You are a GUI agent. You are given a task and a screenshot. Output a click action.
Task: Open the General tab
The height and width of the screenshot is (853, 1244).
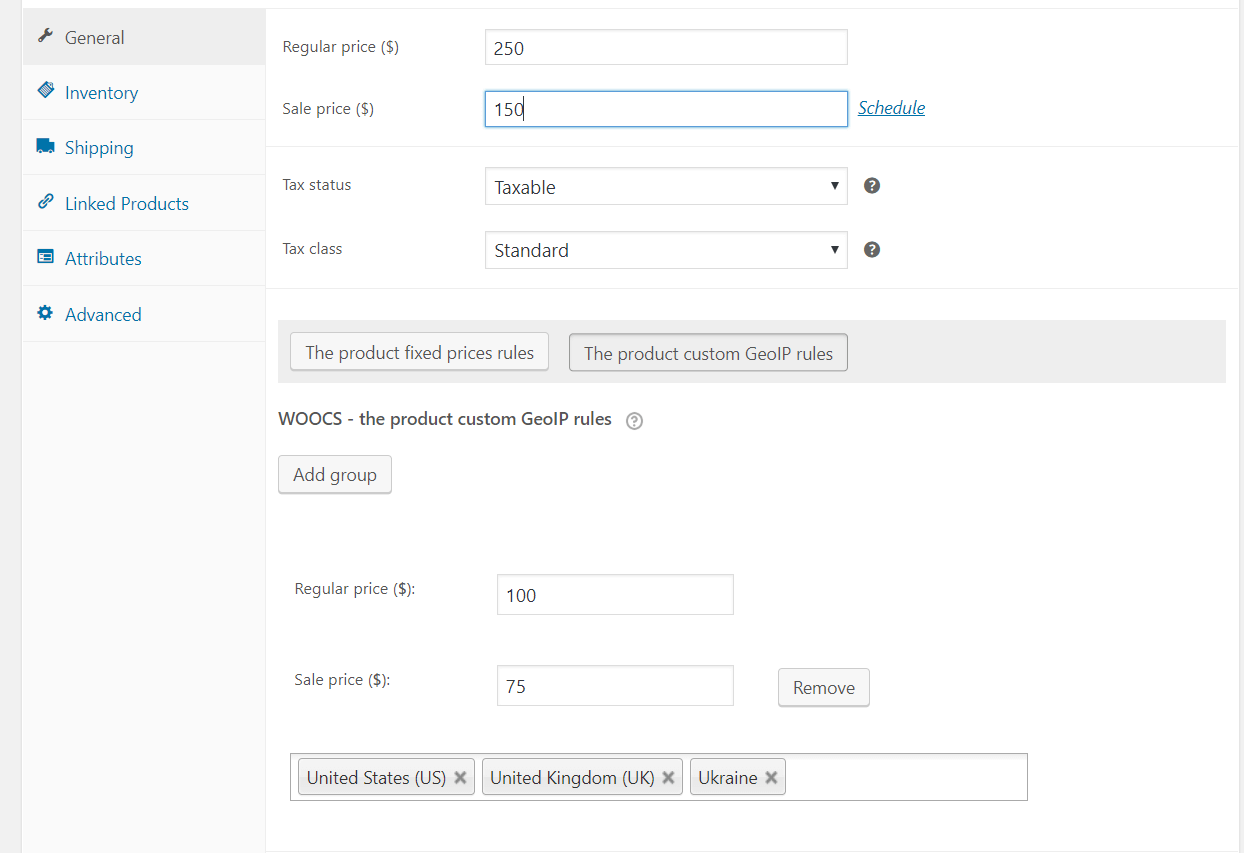(x=144, y=38)
